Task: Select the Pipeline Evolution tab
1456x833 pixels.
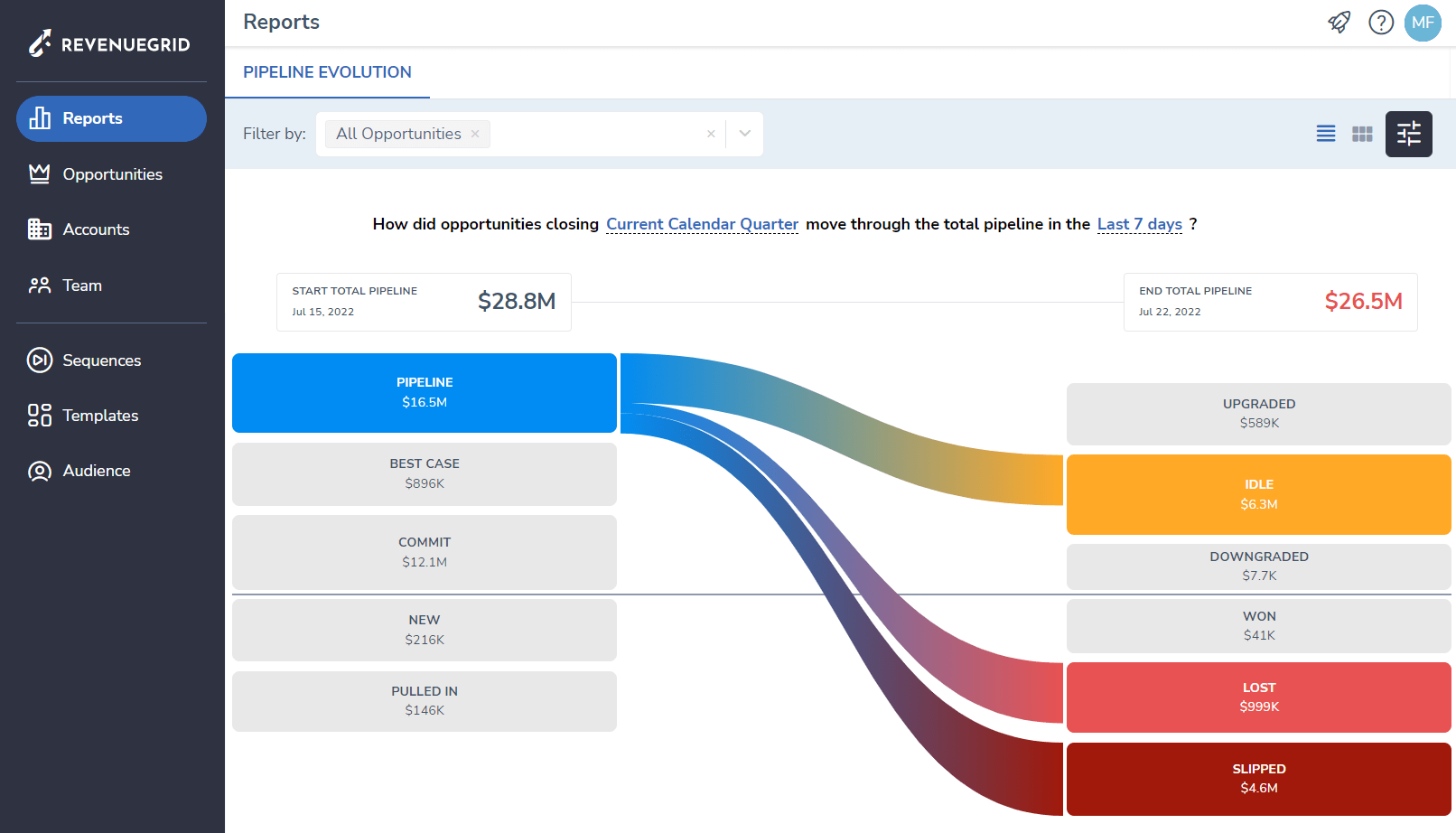Action: [x=327, y=72]
